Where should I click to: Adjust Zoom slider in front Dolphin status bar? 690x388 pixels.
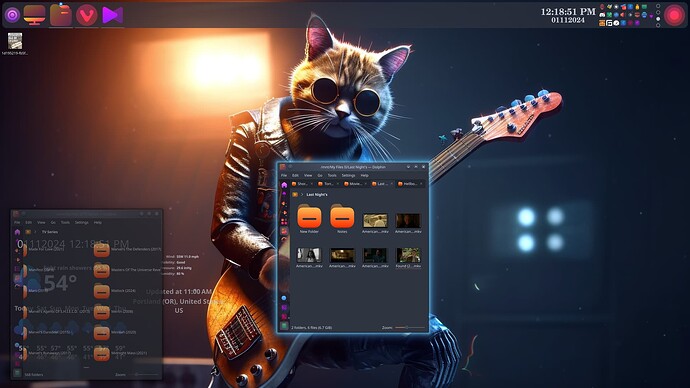pos(410,327)
